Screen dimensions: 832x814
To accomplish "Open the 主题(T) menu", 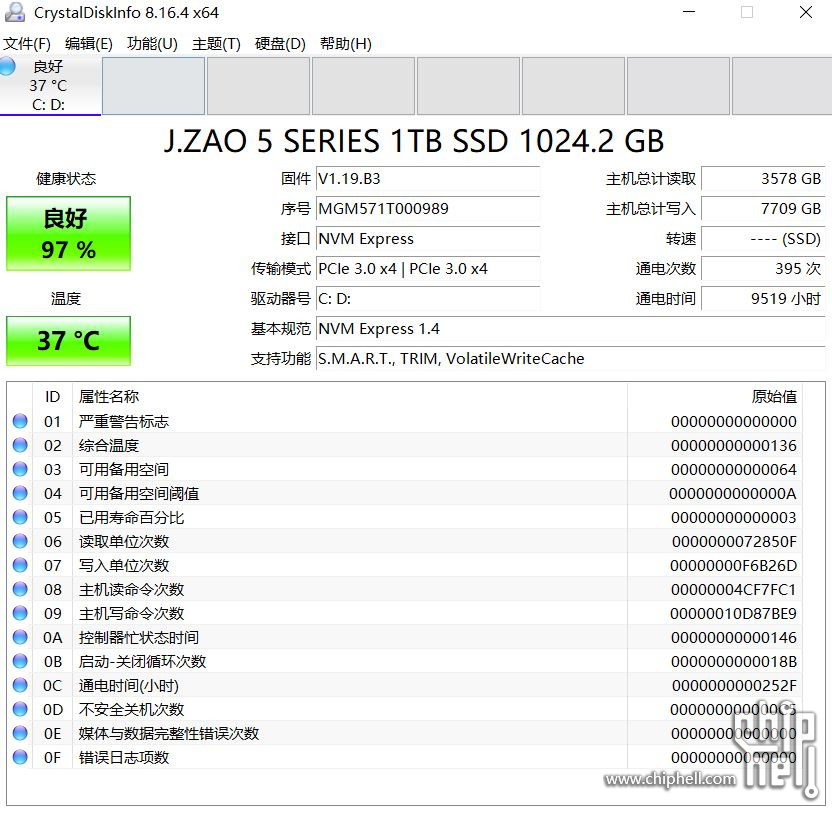I will 216,44.
